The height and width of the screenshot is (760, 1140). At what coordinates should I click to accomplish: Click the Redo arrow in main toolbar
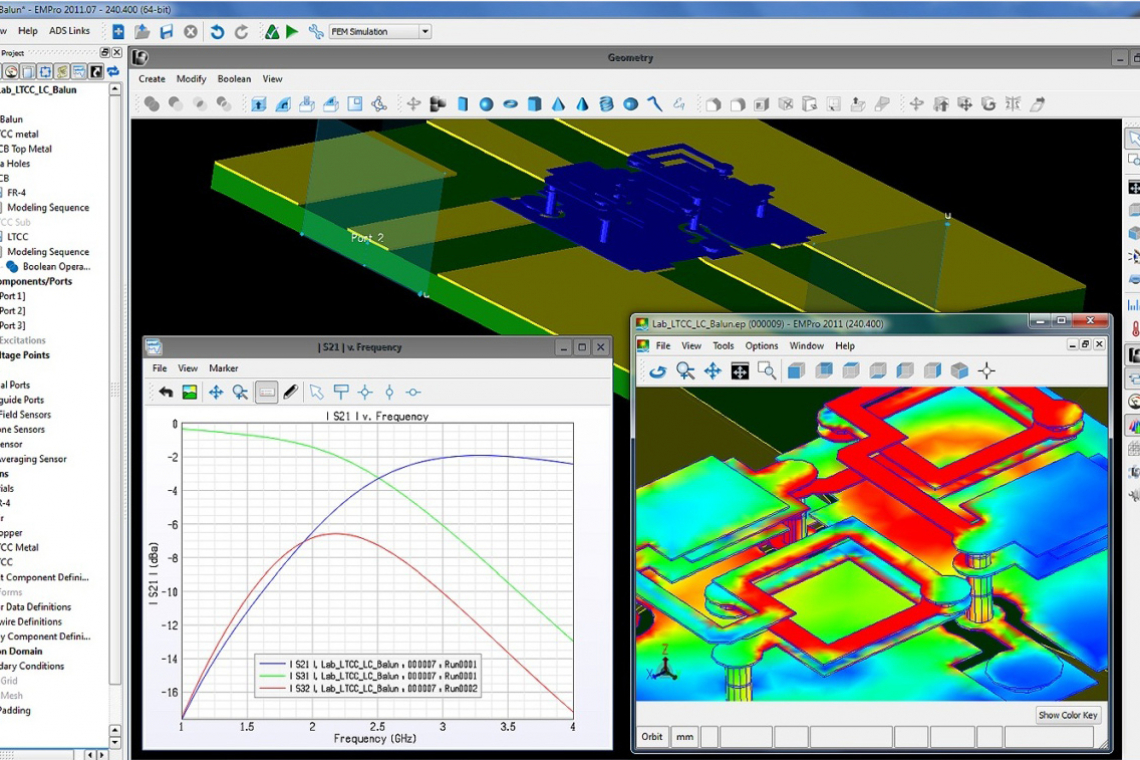click(x=241, y=32)
